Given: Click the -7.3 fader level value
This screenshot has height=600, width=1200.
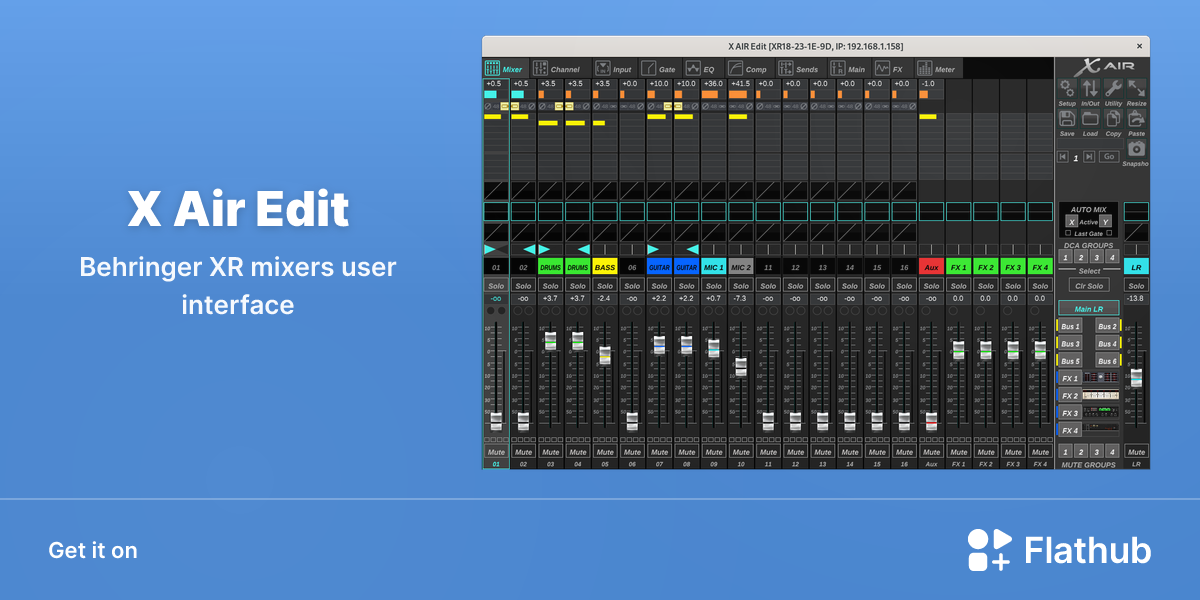Looking at the screenshot, I should point(740,298).
